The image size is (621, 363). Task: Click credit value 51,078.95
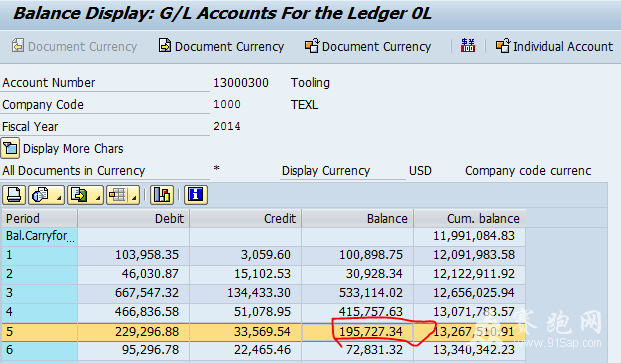262,312
